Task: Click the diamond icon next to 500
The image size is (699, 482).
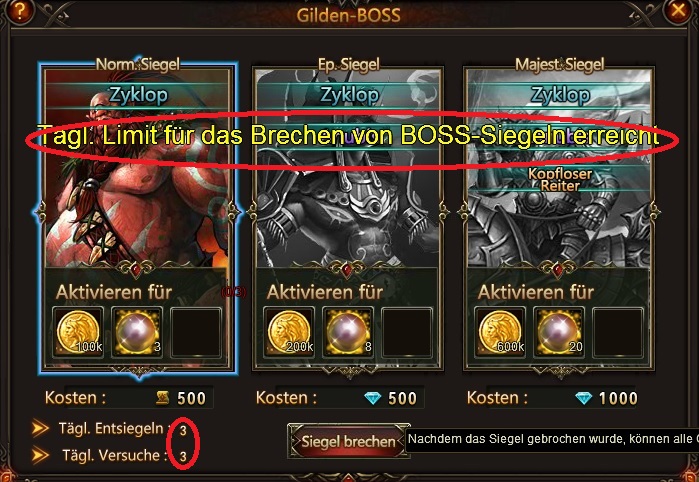Action: 373,398
